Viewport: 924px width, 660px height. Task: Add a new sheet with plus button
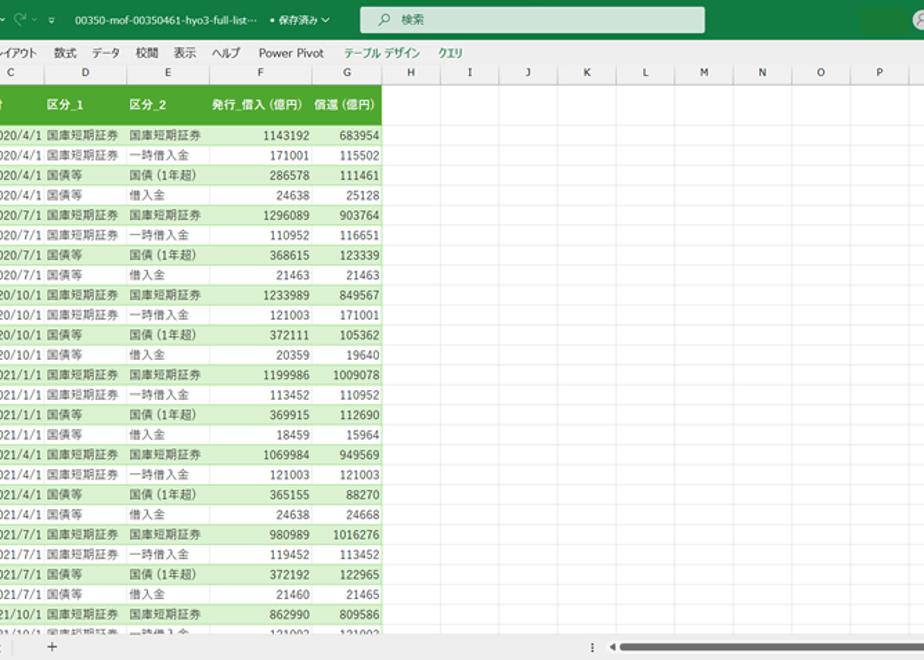coord(52,647)
